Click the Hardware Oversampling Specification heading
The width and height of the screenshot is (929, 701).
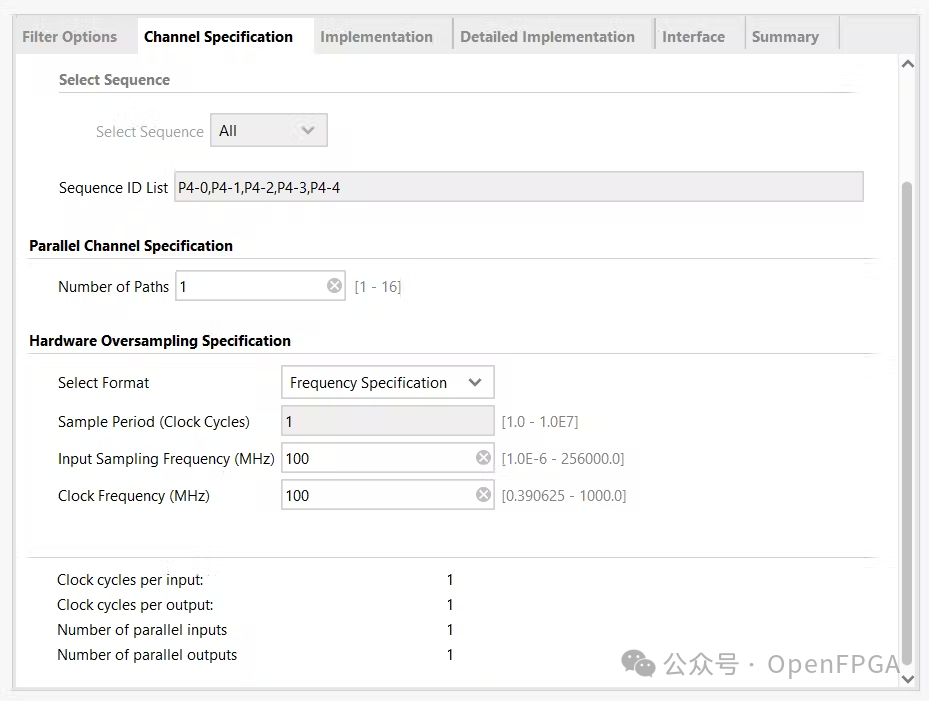coord(160,341)
